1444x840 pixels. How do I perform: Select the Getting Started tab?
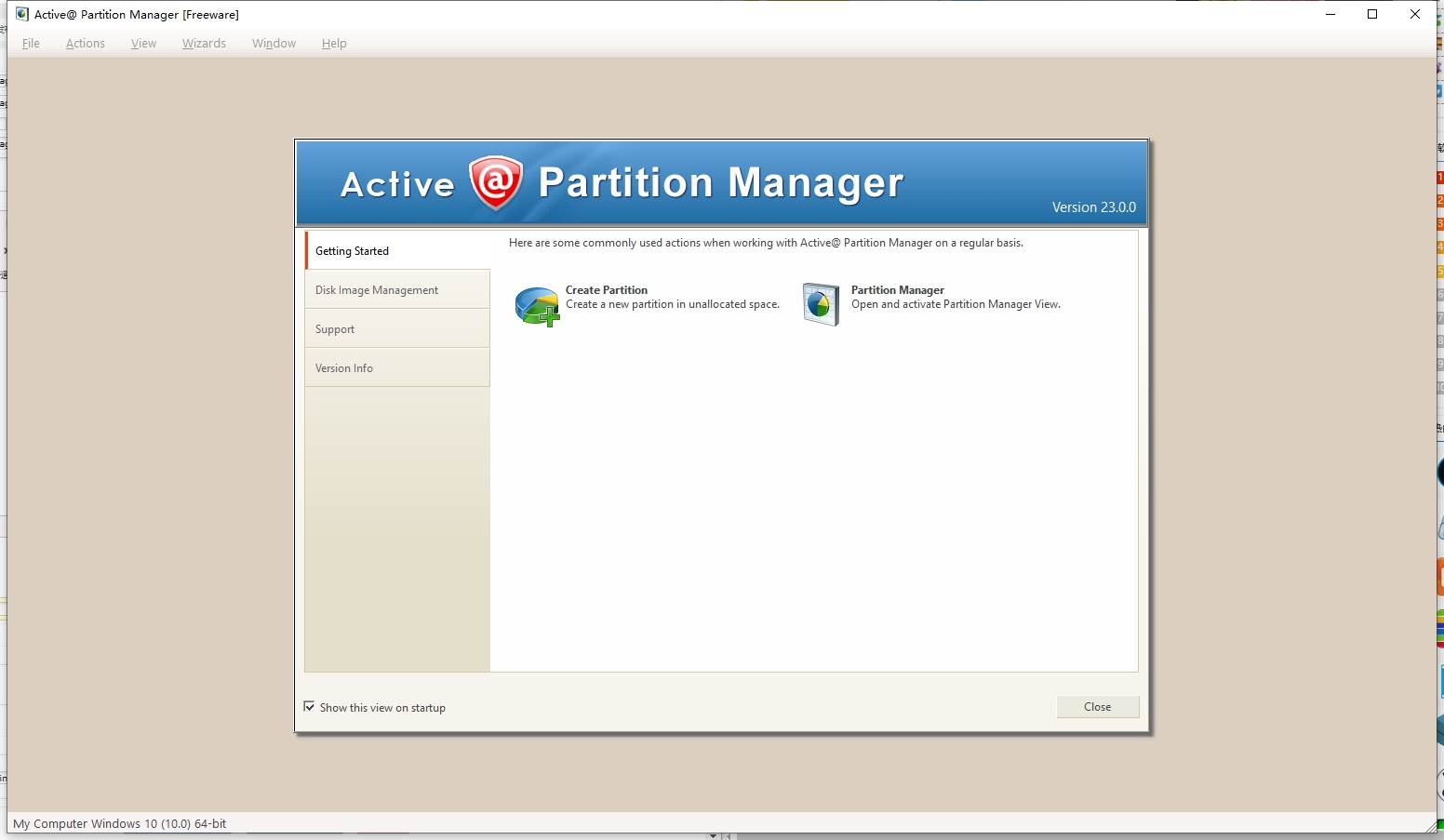tap(397, 251)
